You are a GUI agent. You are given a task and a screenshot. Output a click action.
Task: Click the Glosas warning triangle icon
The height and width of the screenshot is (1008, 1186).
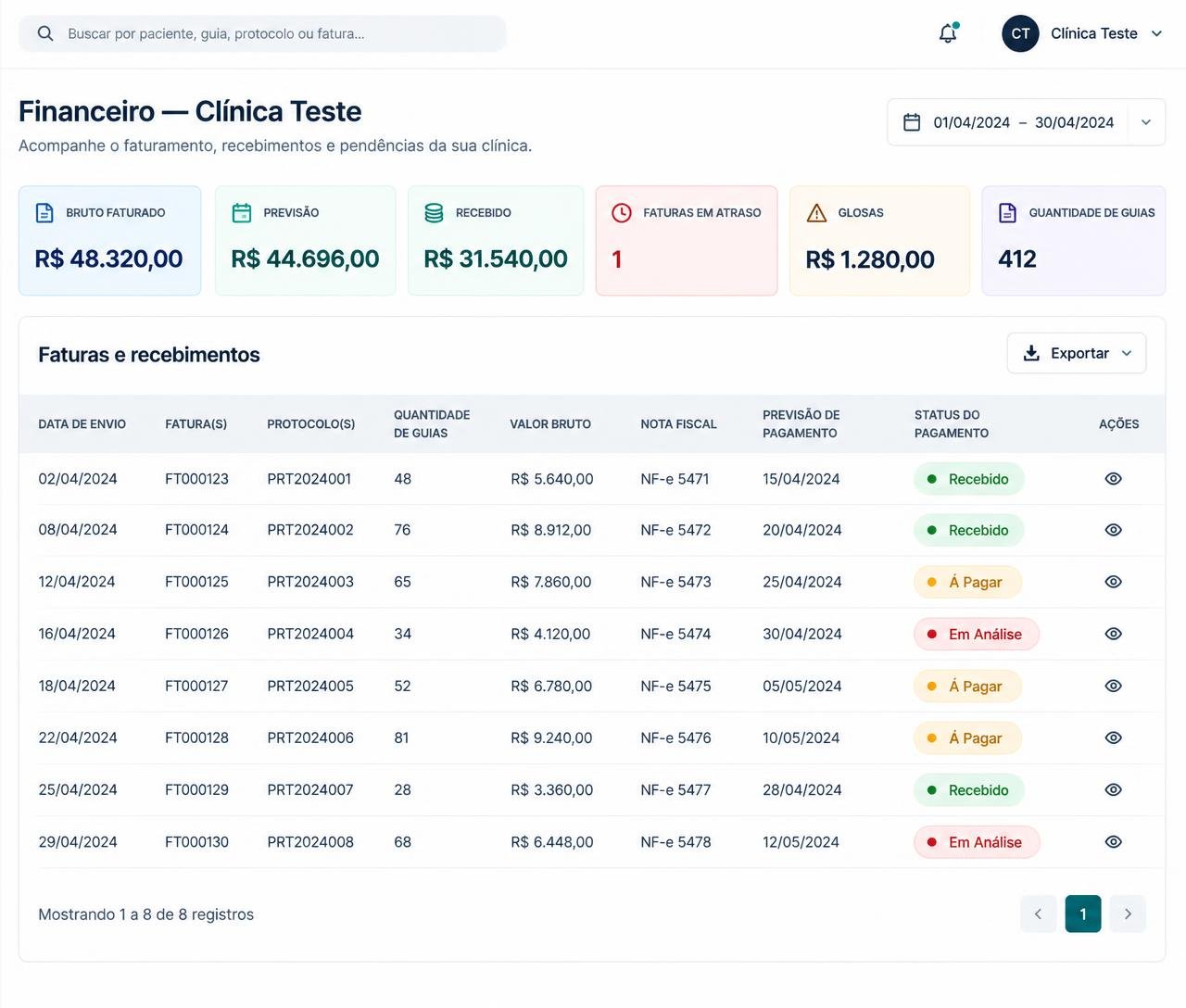tap(816, 213)
